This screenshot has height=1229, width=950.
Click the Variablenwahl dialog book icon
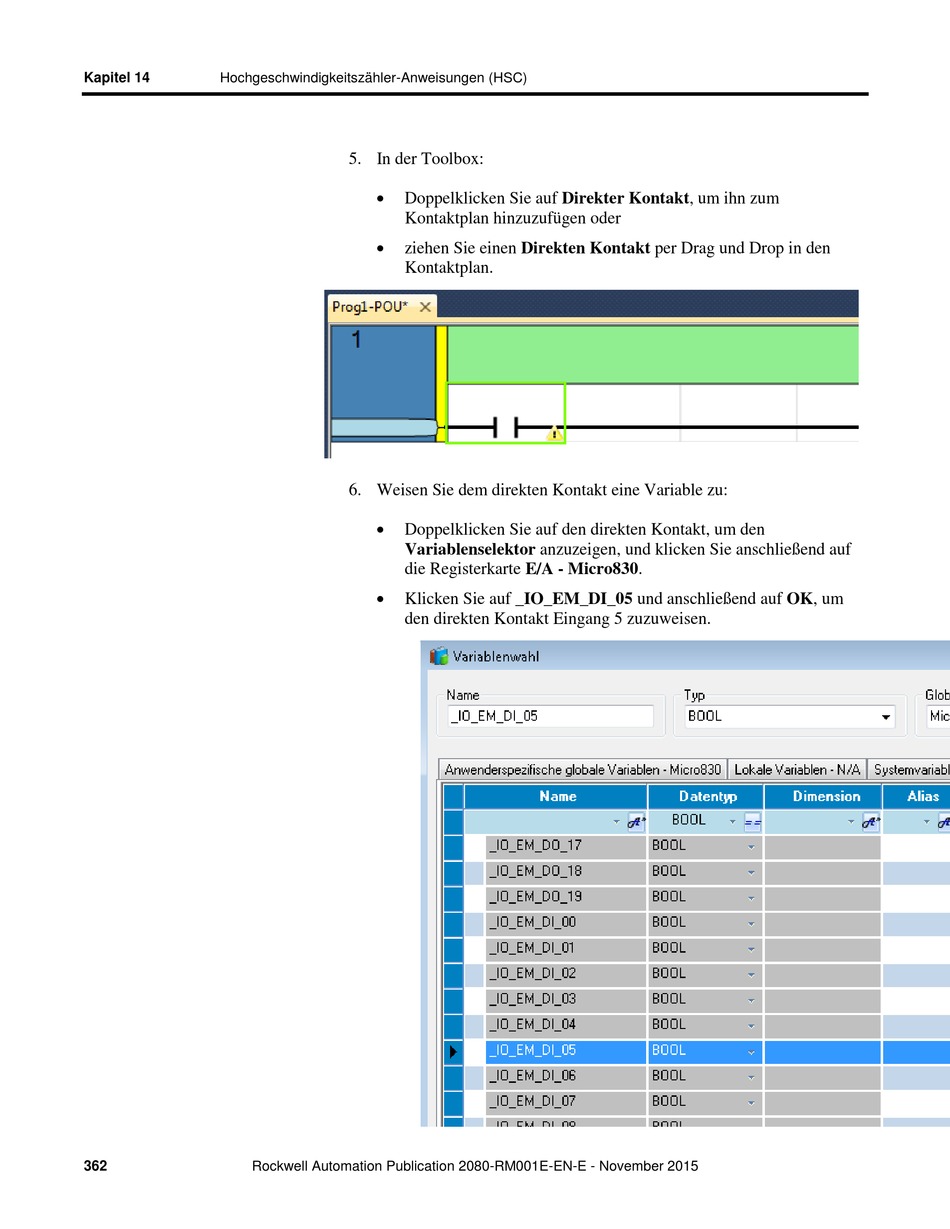coord(438,656)
